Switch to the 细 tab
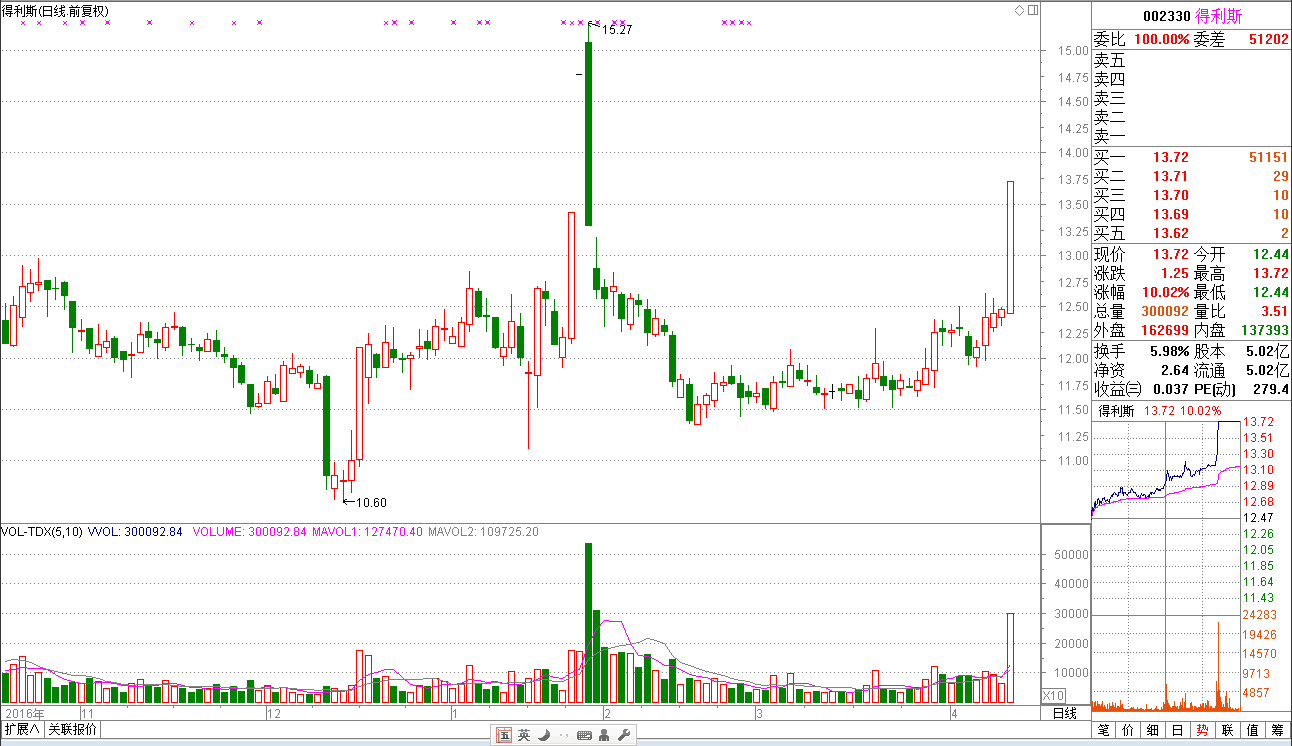The height and width of the screenshot is (746, 1292). 1153,730
